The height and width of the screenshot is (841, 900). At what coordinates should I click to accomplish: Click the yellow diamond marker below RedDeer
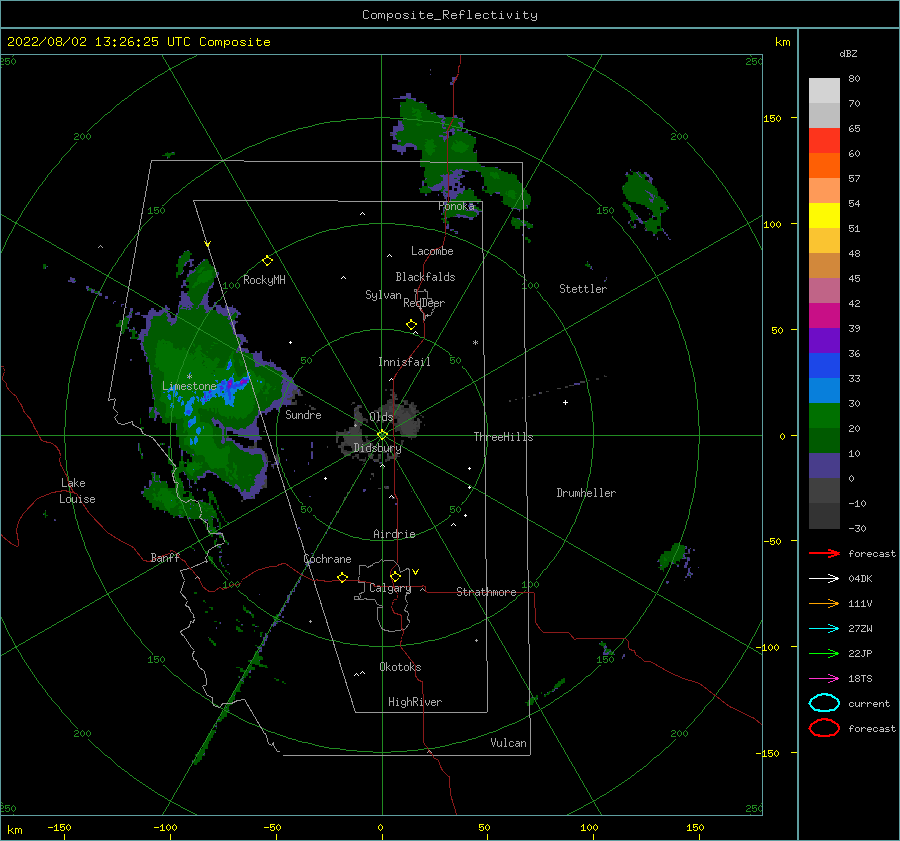coord(411,325)
